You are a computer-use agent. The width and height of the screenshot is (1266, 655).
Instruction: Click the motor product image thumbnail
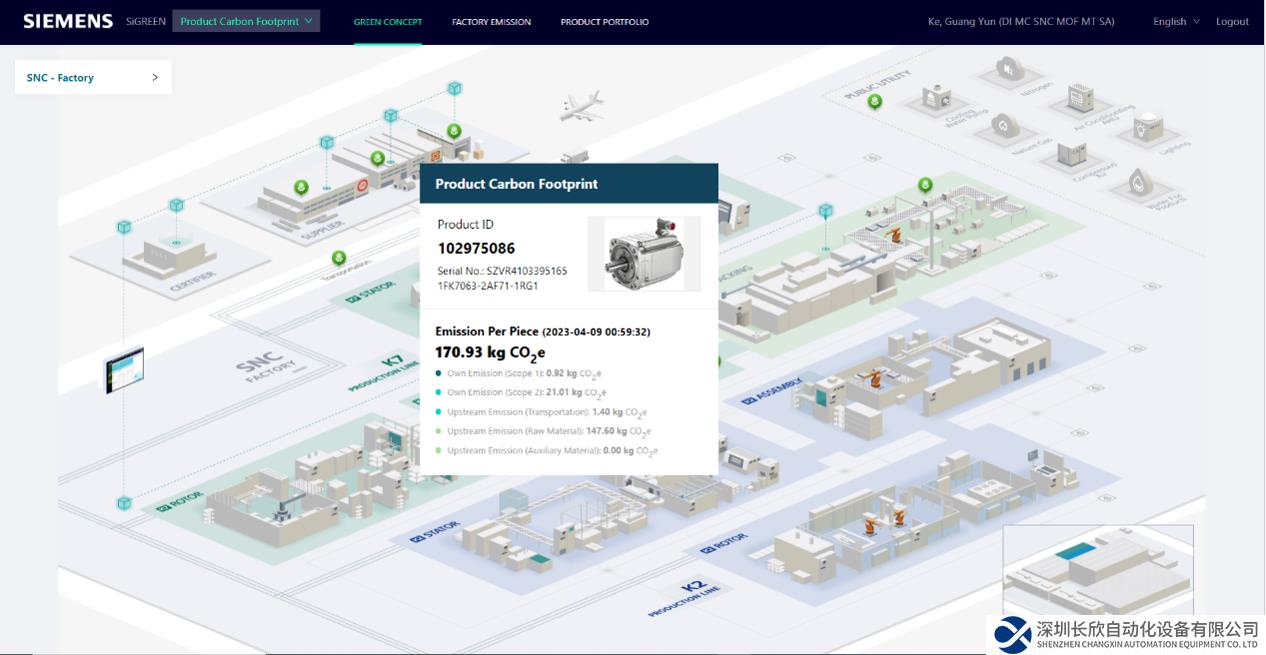pos(644,254)
